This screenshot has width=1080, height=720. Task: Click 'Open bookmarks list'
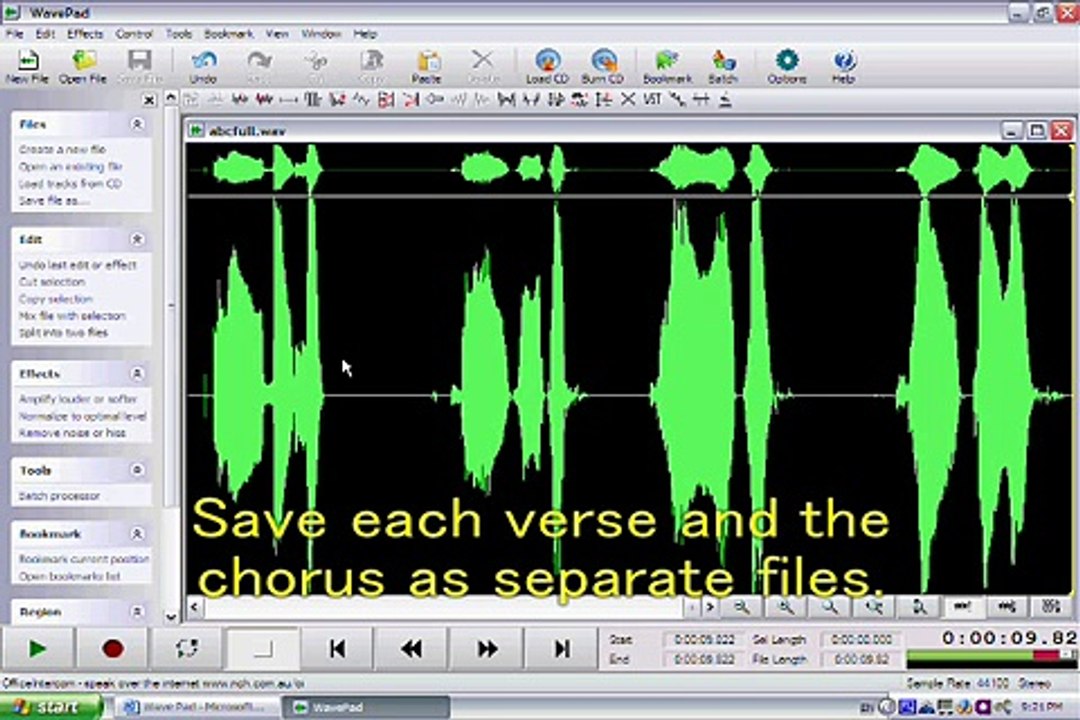(70, 576)
